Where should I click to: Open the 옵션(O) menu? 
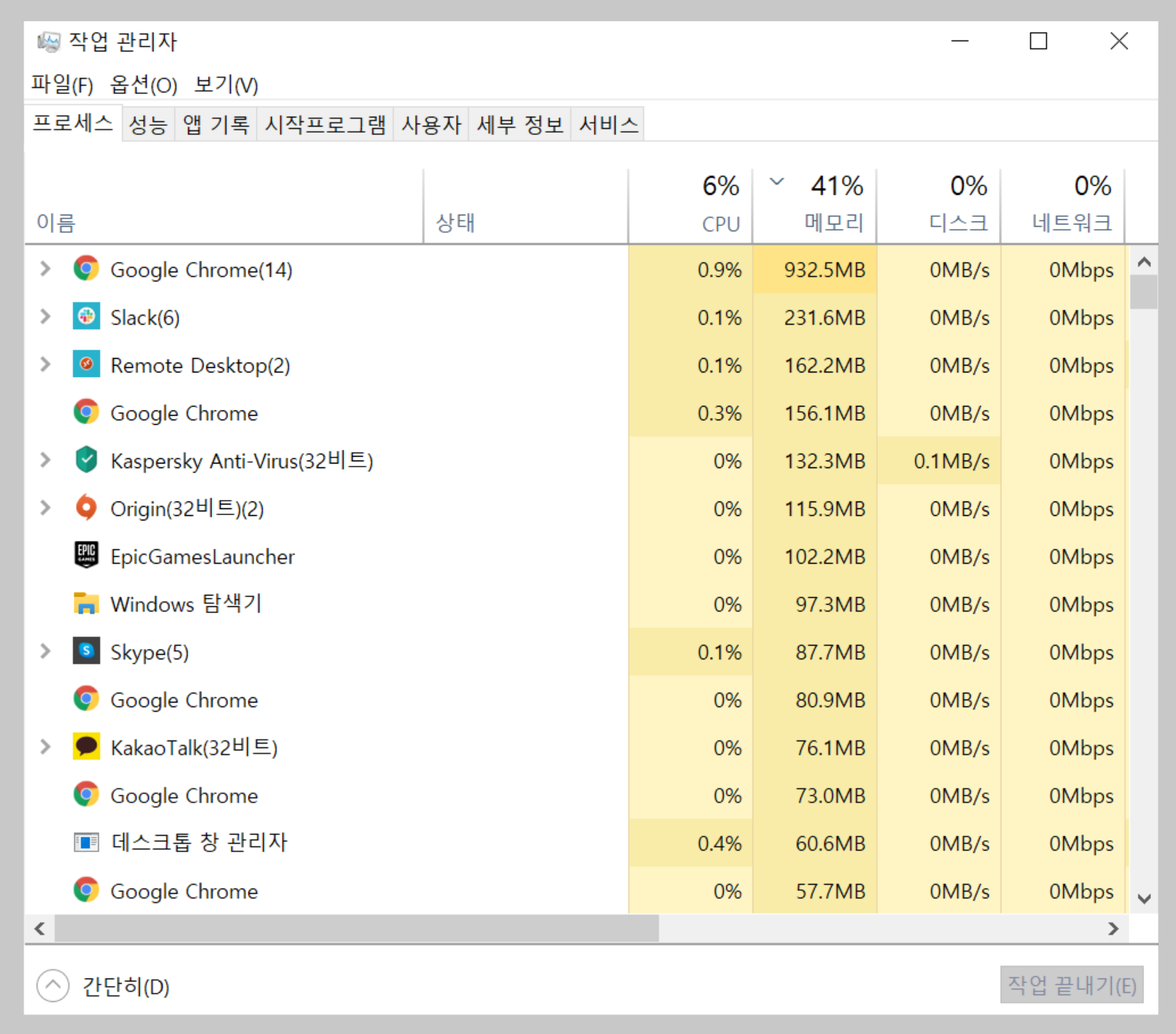[143, 84]
